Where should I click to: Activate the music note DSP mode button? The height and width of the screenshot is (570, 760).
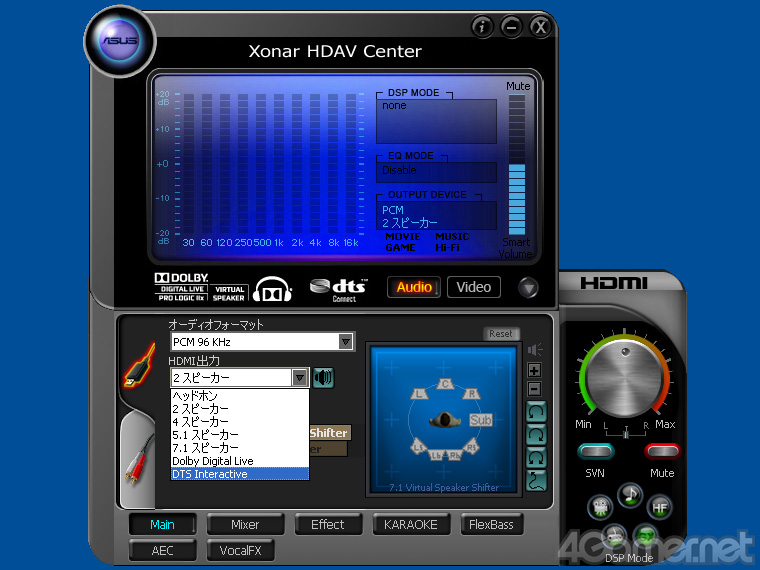click(x=630, y=494)
